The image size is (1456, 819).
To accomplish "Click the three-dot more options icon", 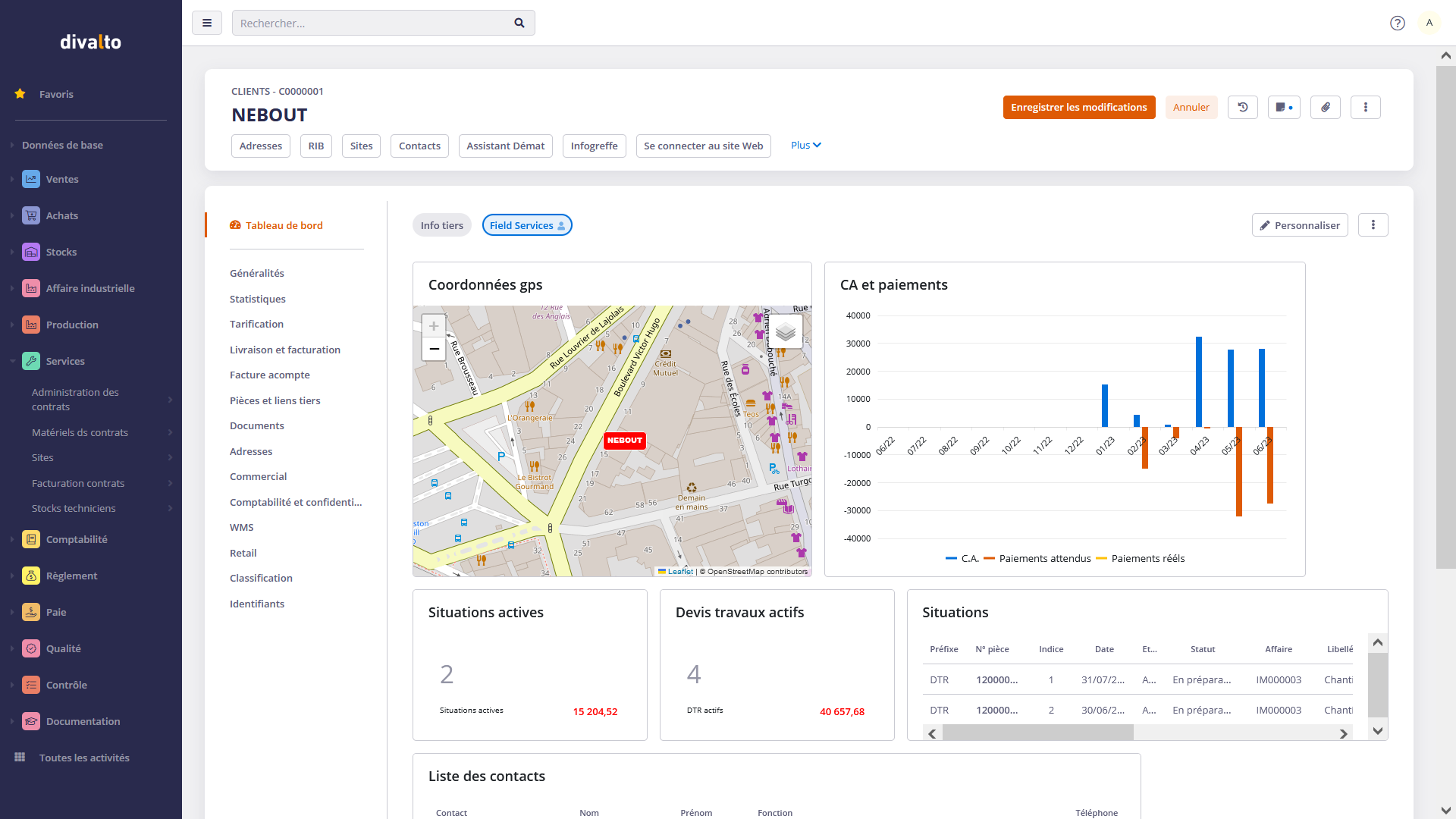I will (x=1366, y=107).
